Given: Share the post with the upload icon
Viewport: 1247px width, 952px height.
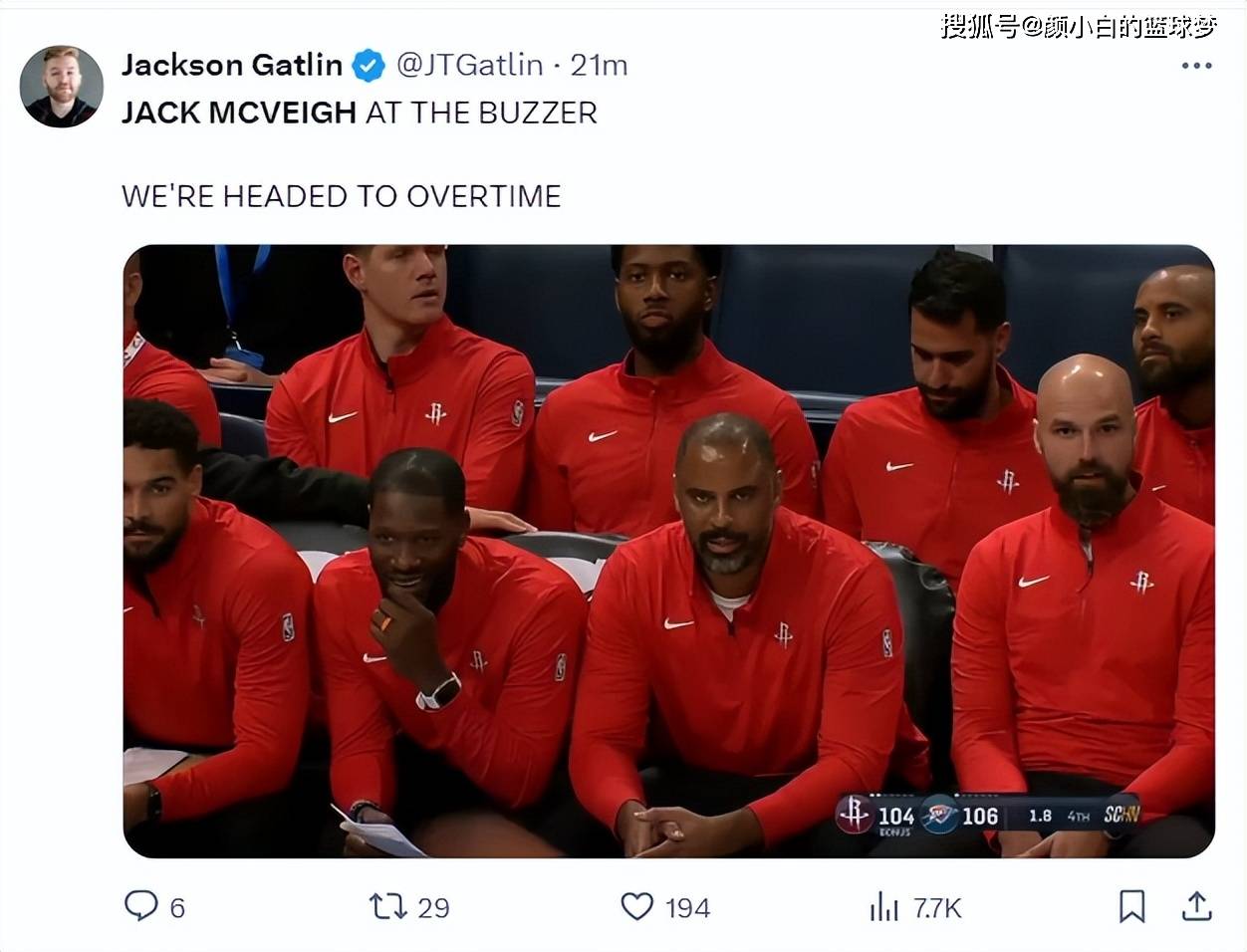Looking at the screenshot, I should pyautogui.click(x=1197, y=905).
